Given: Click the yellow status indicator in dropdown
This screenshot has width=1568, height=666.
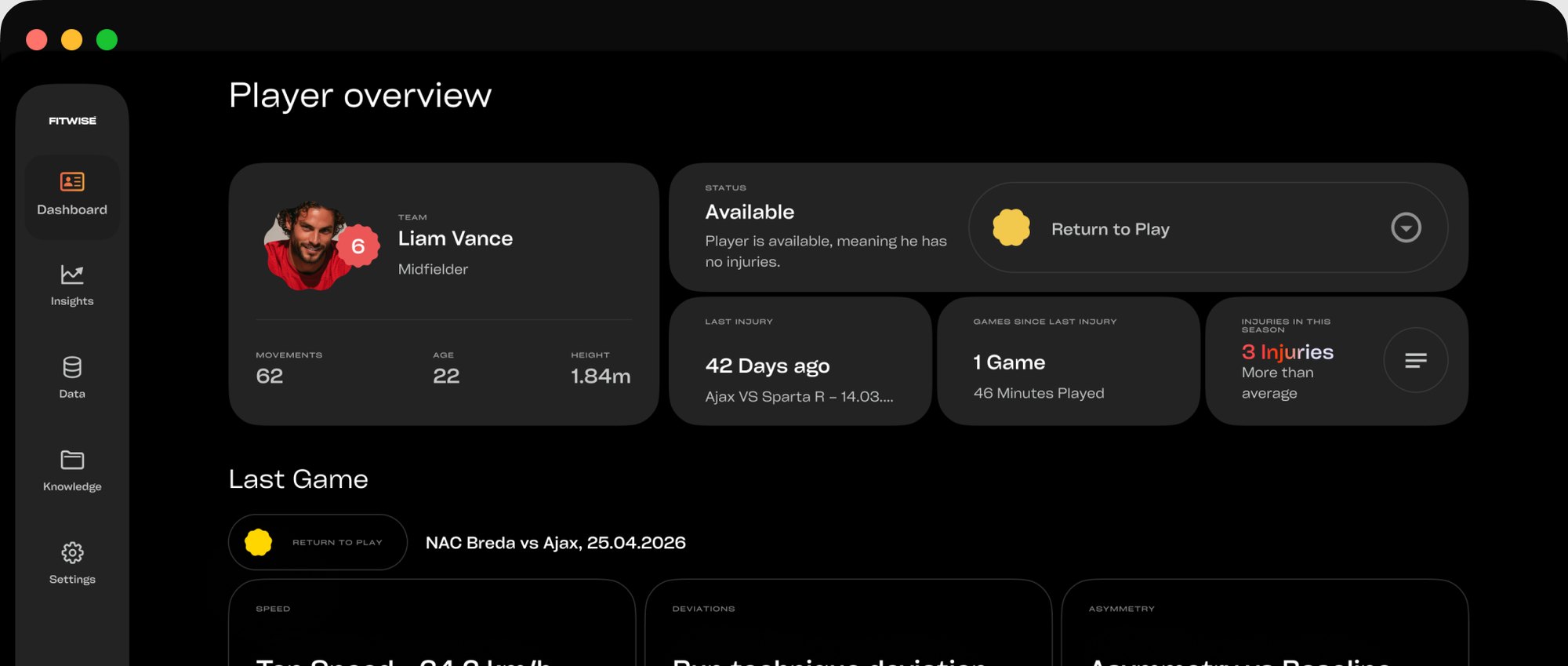Looking at the screenshot, I should coord(1011,227).
